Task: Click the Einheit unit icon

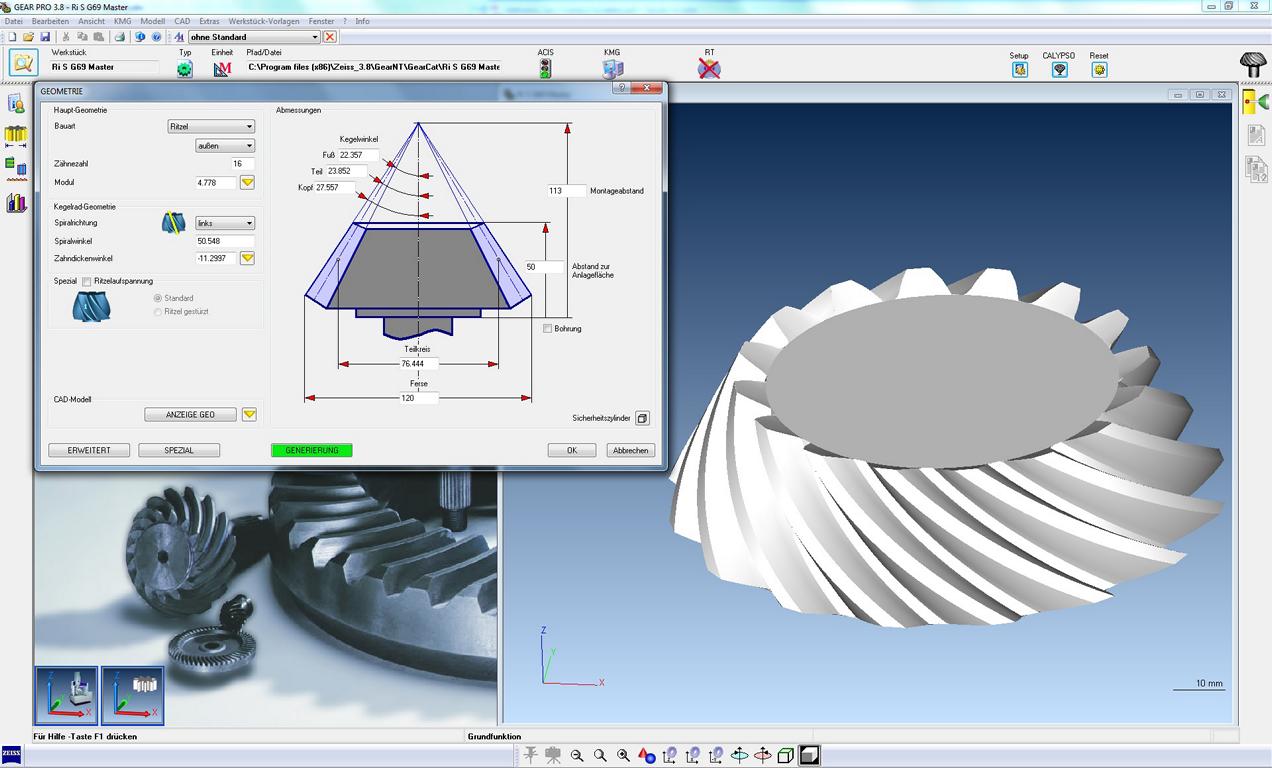Action: click(x=222, y=69)
